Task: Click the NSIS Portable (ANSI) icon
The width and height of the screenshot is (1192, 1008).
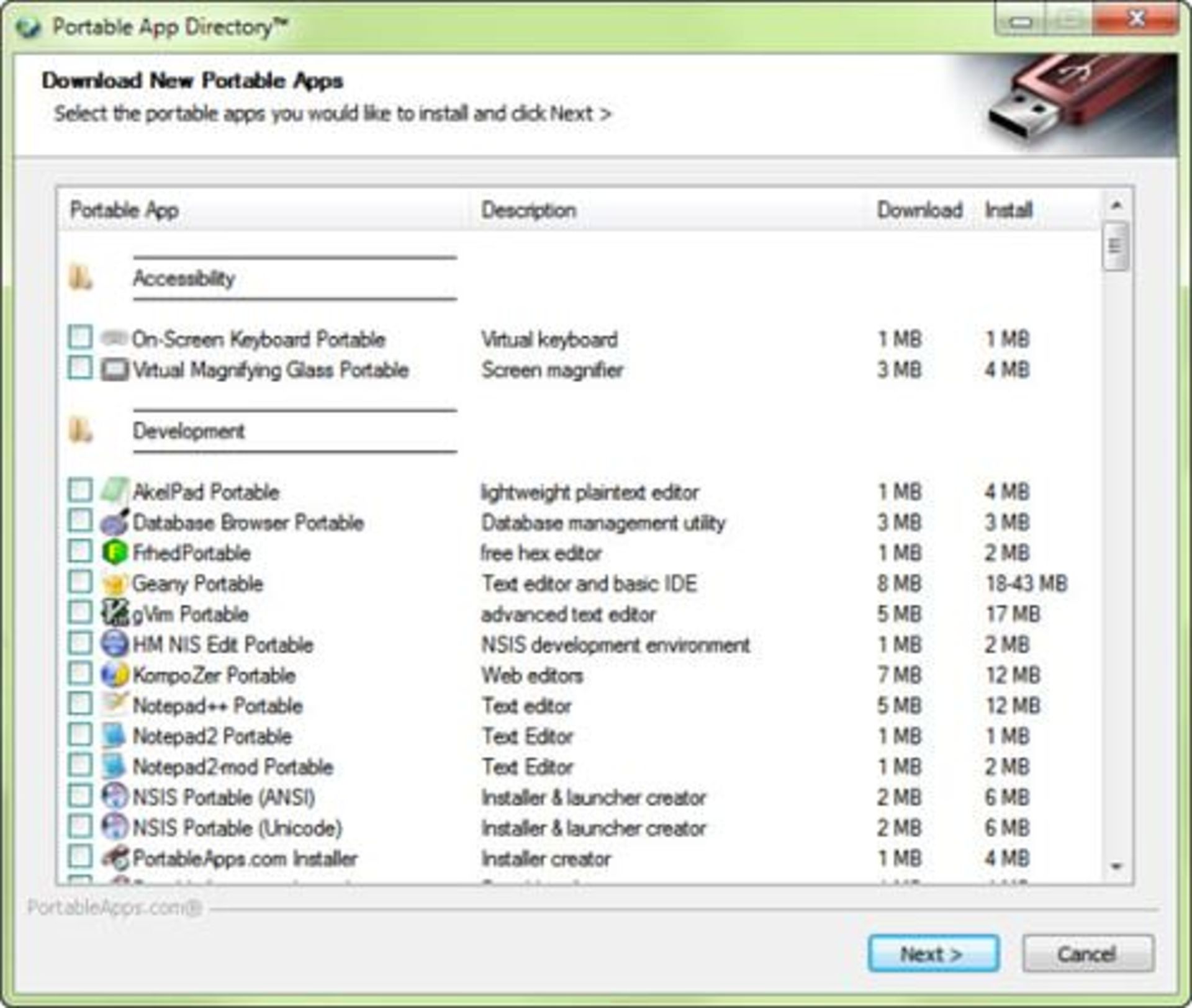Action: tap(114, 796)
